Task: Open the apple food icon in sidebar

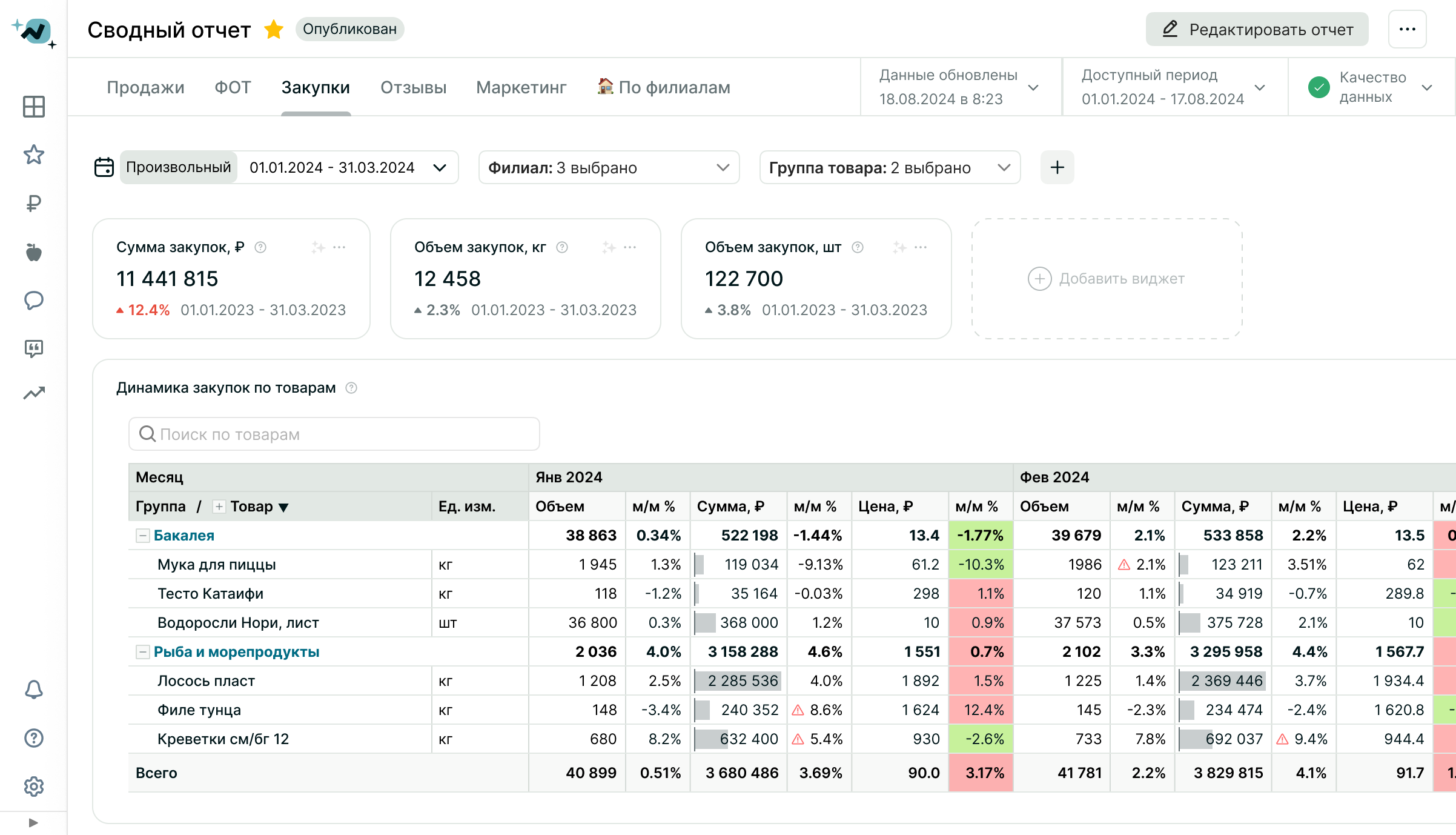Action: pyautogui.click(x=34, y=252)
